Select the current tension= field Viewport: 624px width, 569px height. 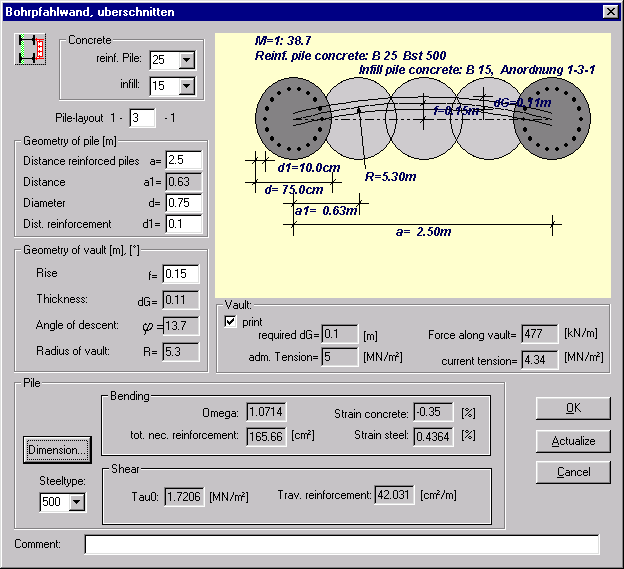click(x=540, y=360)
